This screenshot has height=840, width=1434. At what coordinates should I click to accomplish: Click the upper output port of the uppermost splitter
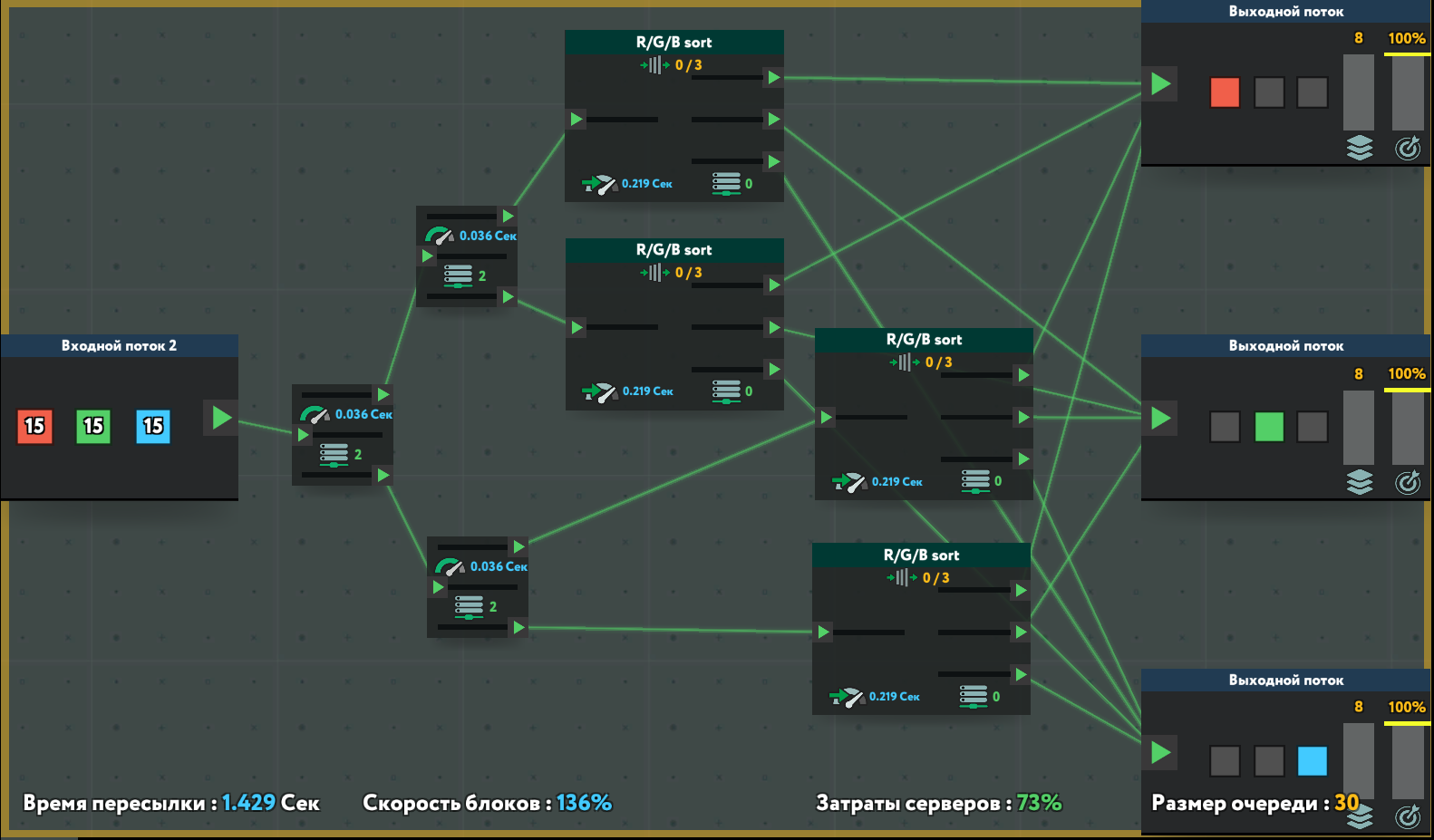(508, 216)
